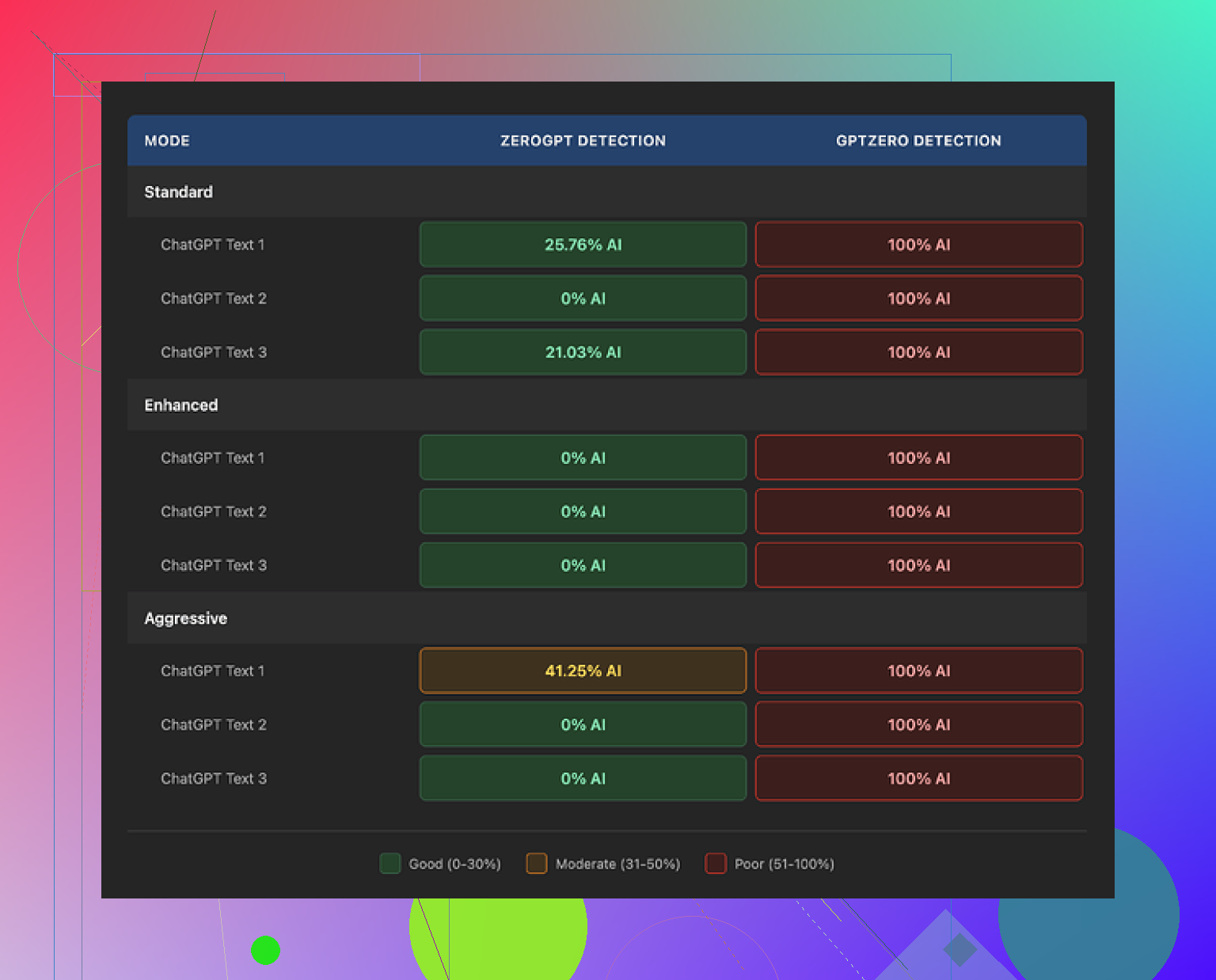Click the 25.76% AI result cell
Viewport: 1216px width, 980px height.
[583, 245]
